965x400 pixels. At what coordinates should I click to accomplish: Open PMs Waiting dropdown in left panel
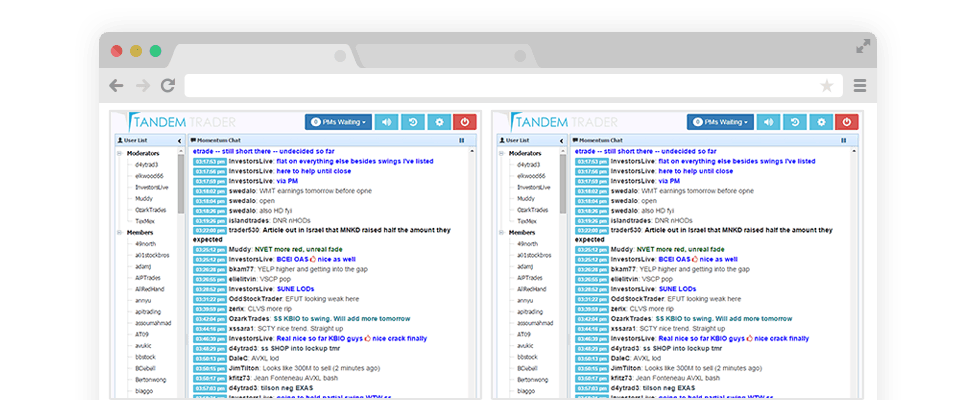click(338, 122)
